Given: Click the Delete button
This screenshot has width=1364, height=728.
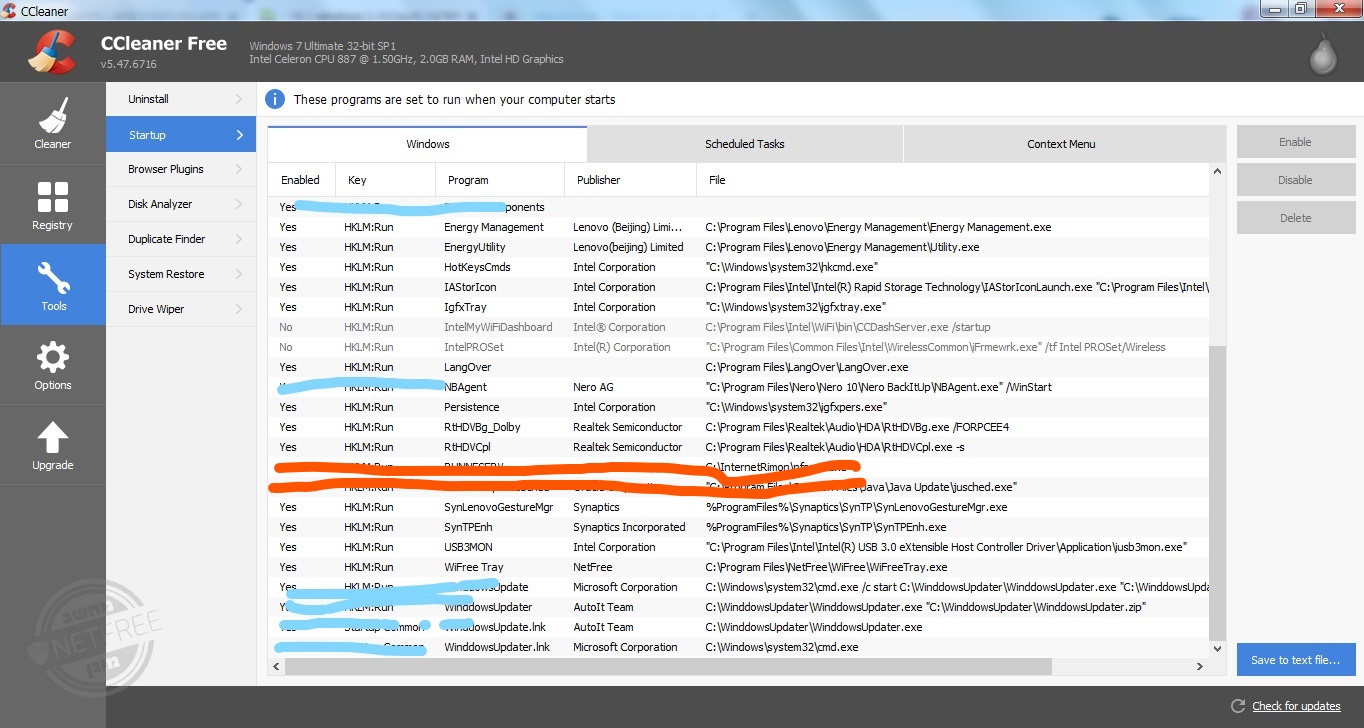Looking at the screenshot, I should tap(1295, 218).
